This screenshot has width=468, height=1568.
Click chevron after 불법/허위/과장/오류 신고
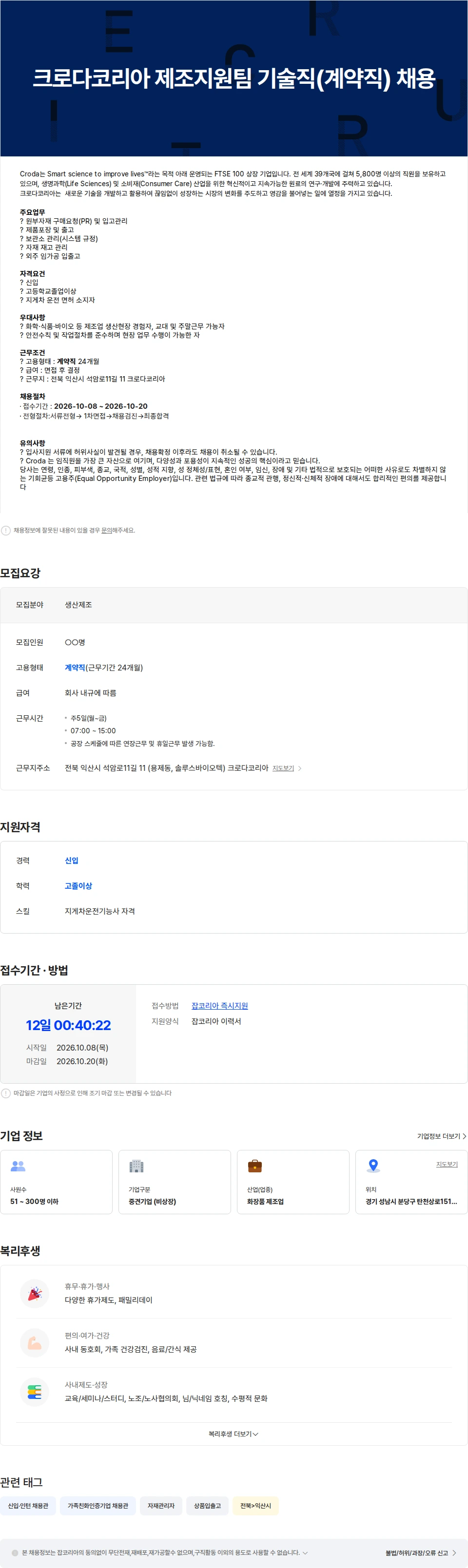pyautogui.click(x=454, y=1553)
